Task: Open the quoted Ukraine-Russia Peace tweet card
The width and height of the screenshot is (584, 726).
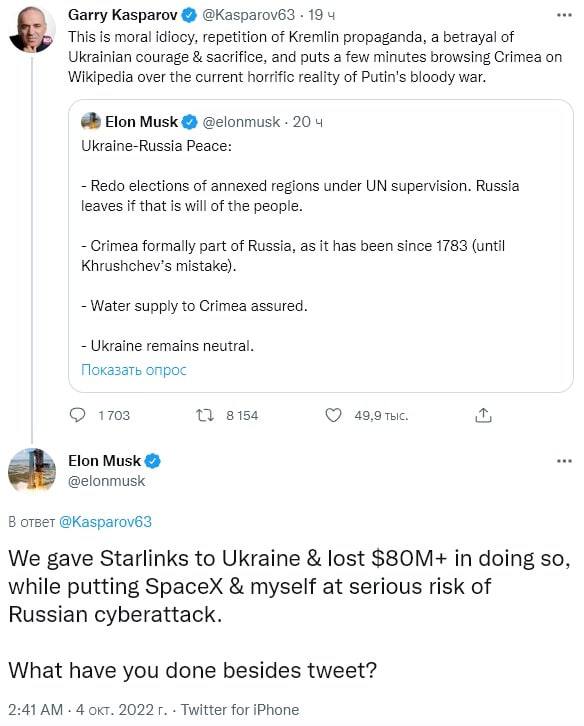Action: (x=321, y=246)
